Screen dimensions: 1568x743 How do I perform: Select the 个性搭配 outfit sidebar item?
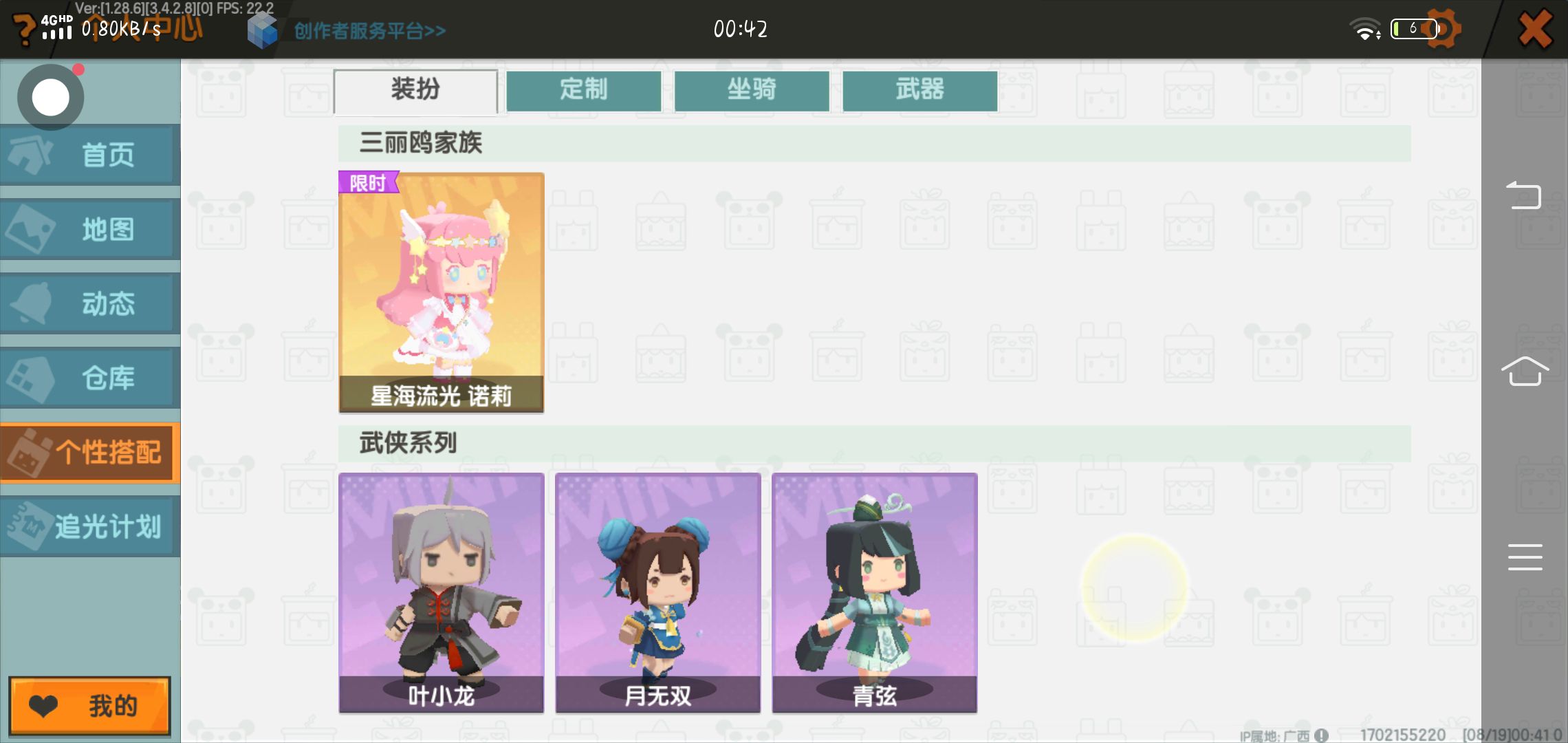(90, 452)
